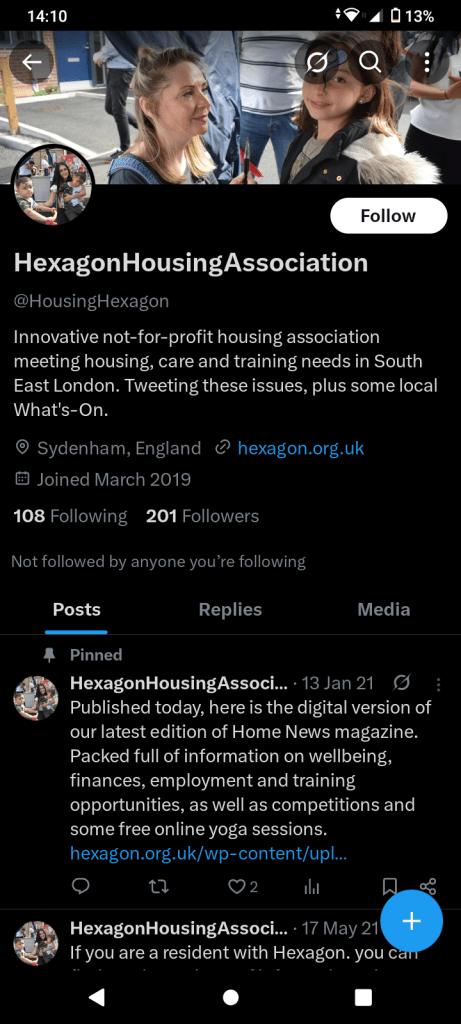Click reply icon on pinned post
The image size is (461, 1024).
80,886
